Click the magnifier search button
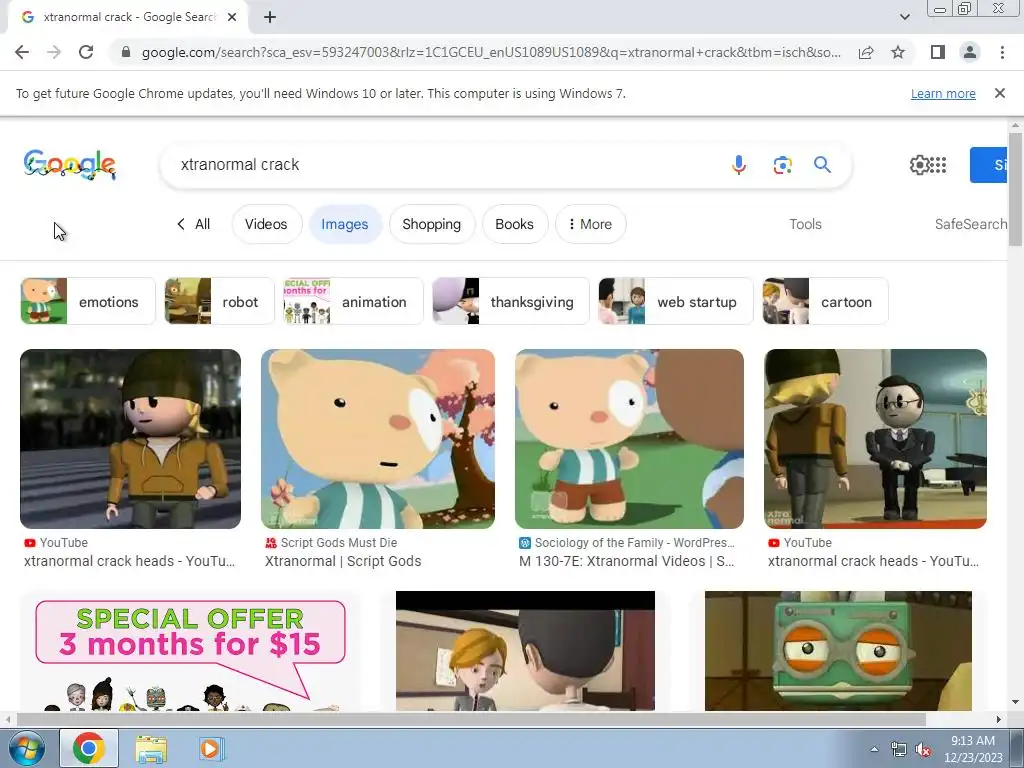 pyautogui.click(x=822, y=165)
